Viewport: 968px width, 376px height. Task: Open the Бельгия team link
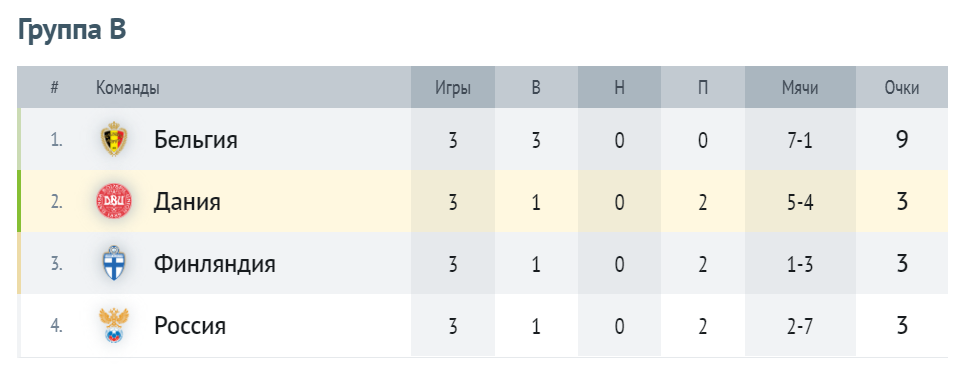(x=196, y=140)
